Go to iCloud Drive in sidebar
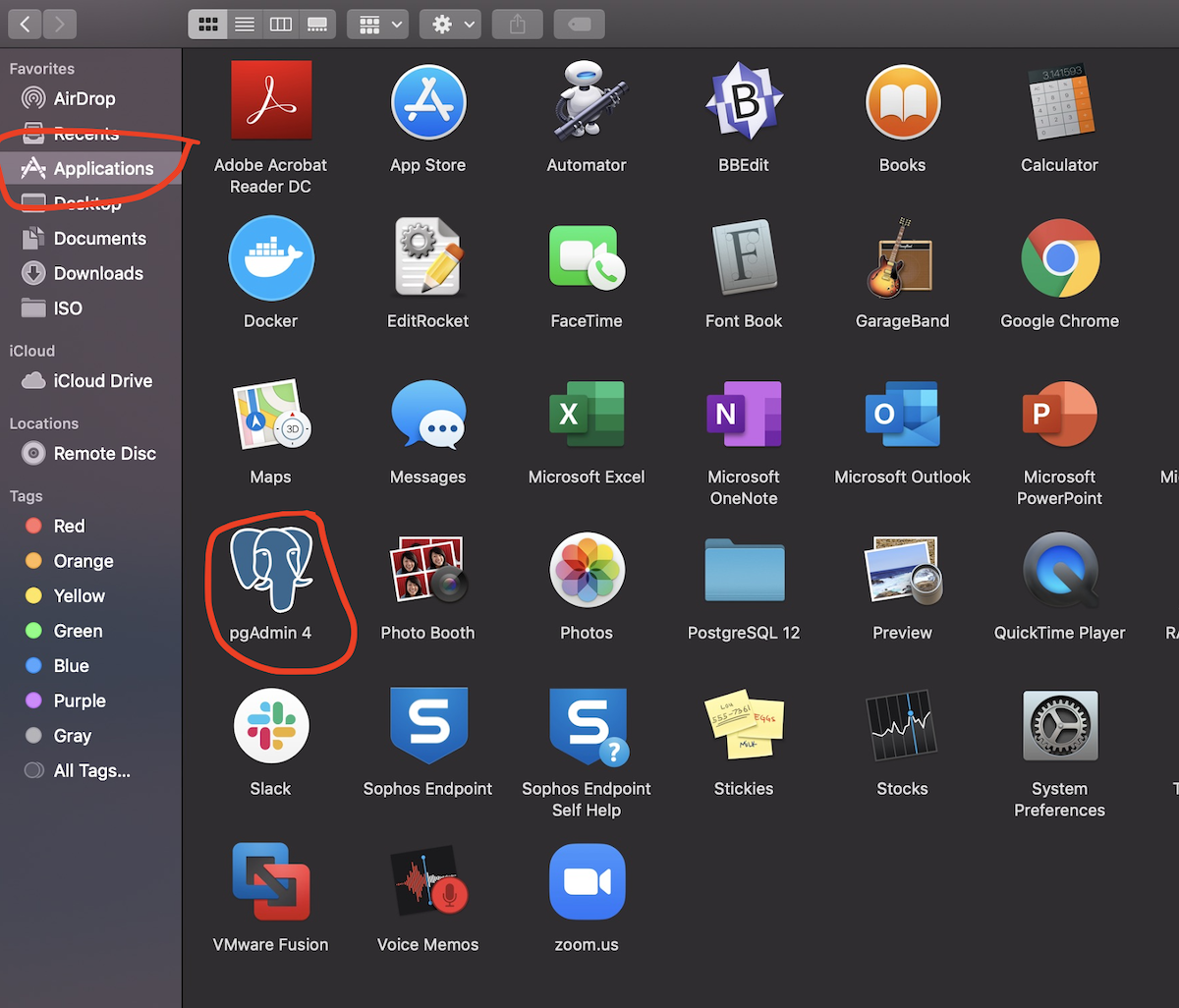Screen dimensions: 1179x1008 click(x=102, y=381)
